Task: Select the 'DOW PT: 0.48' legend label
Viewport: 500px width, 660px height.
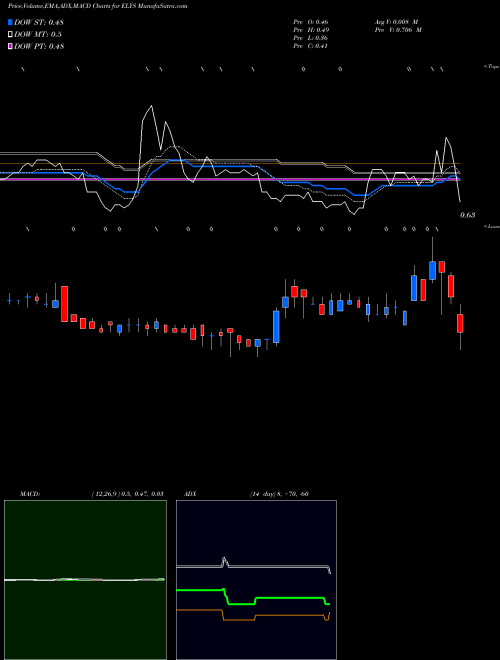Action: click(x=39, y=46)
